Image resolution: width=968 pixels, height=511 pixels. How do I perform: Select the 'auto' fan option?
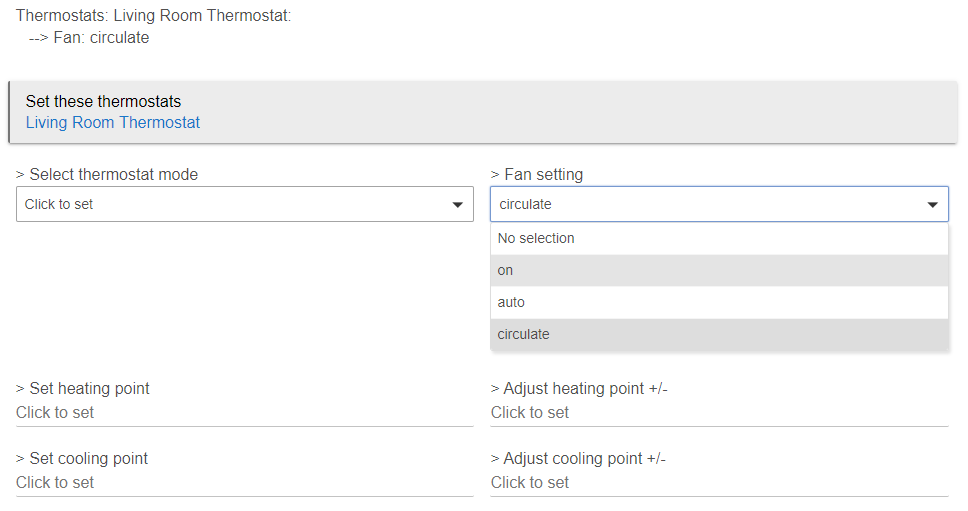pyautogui.click(x=719, y=302)
